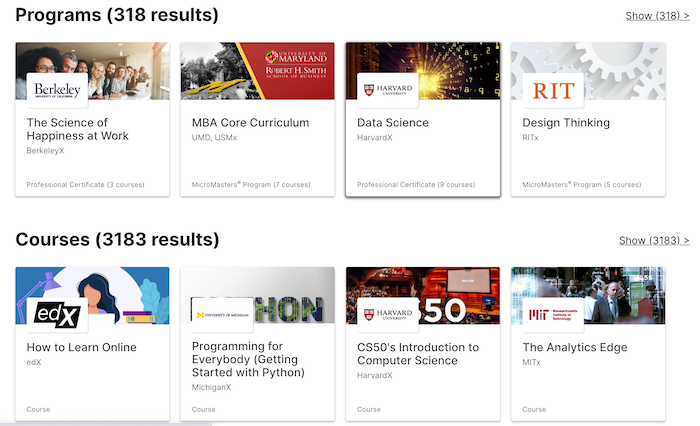
Task: Click the Programs (318 results) heading
Action: tap(117, 15)
